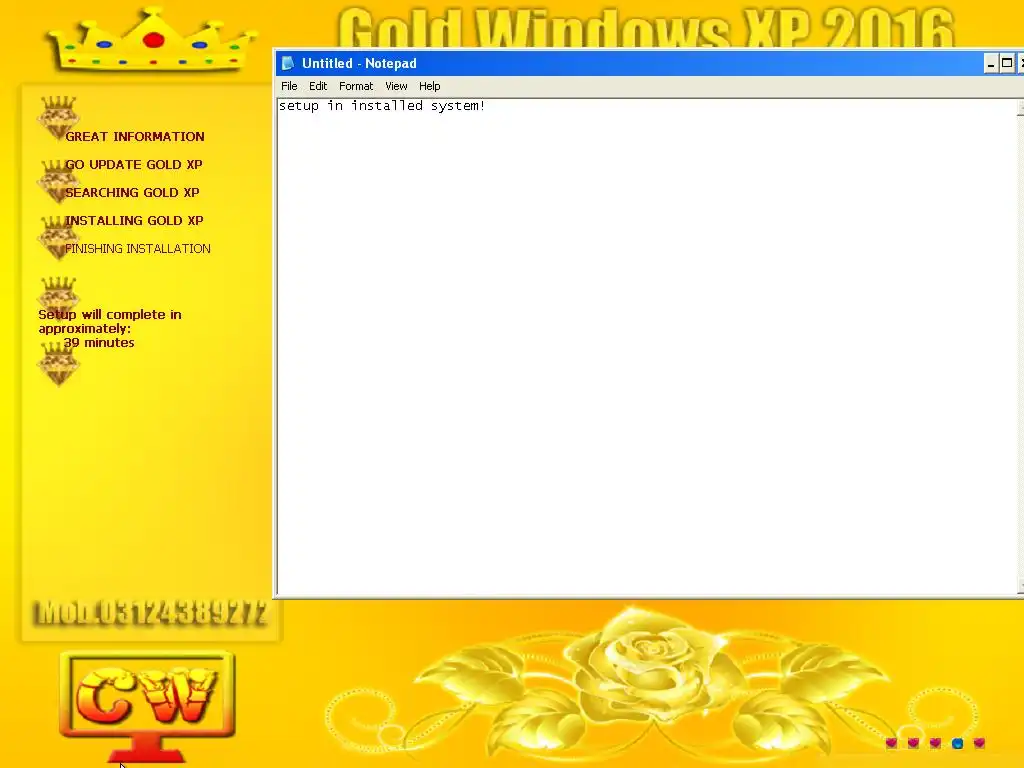Maximize the Notepad window
The width and height of the screenshot is (1024, 768).
tap(1006, 63)
